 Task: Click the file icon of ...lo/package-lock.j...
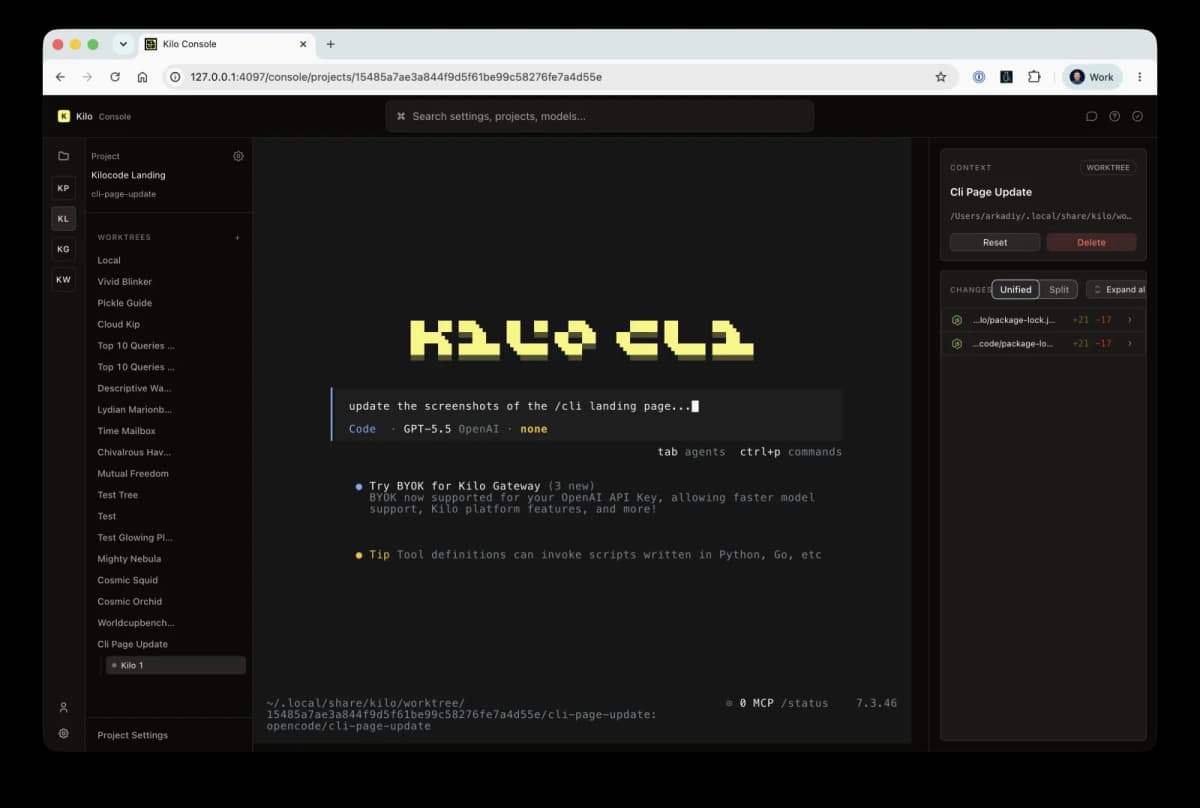[957, 320]
